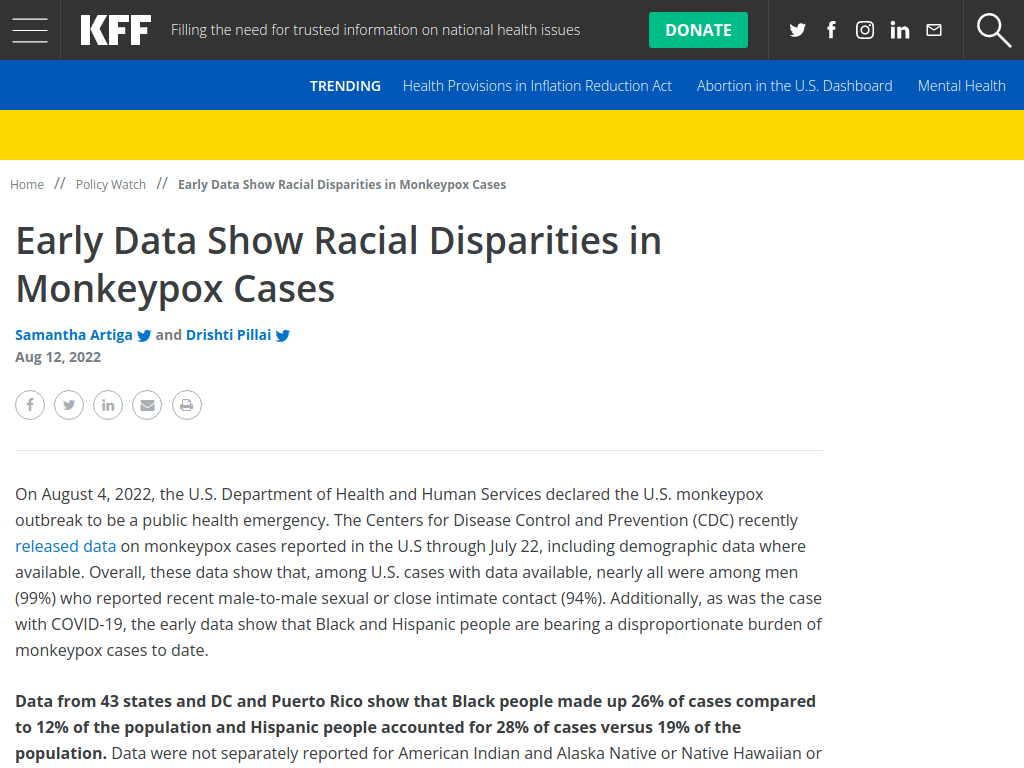Open author Samantha Artiga's profile

point(74,335)
